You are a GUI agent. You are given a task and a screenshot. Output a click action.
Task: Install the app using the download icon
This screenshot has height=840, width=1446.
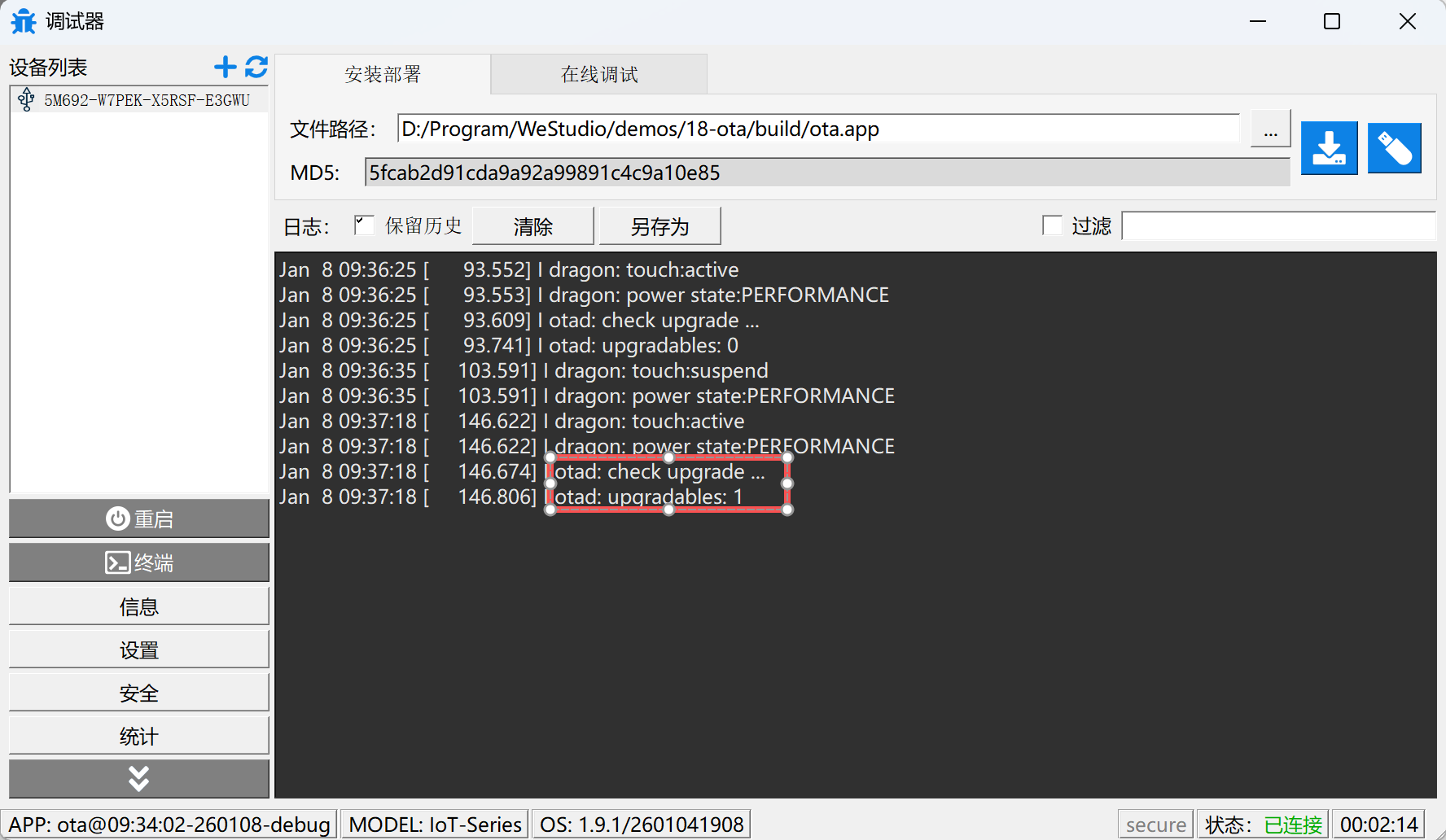1329,147
